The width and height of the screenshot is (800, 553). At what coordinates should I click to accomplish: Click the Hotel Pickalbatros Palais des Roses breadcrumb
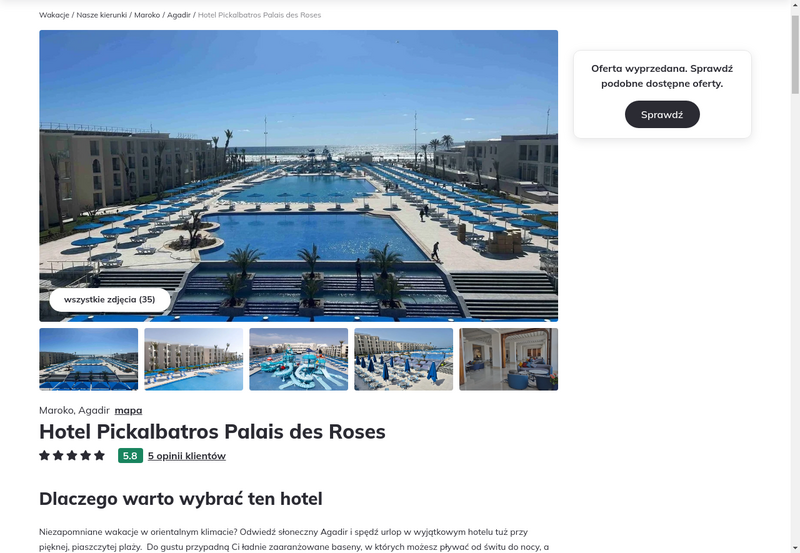tap(259, 15)
